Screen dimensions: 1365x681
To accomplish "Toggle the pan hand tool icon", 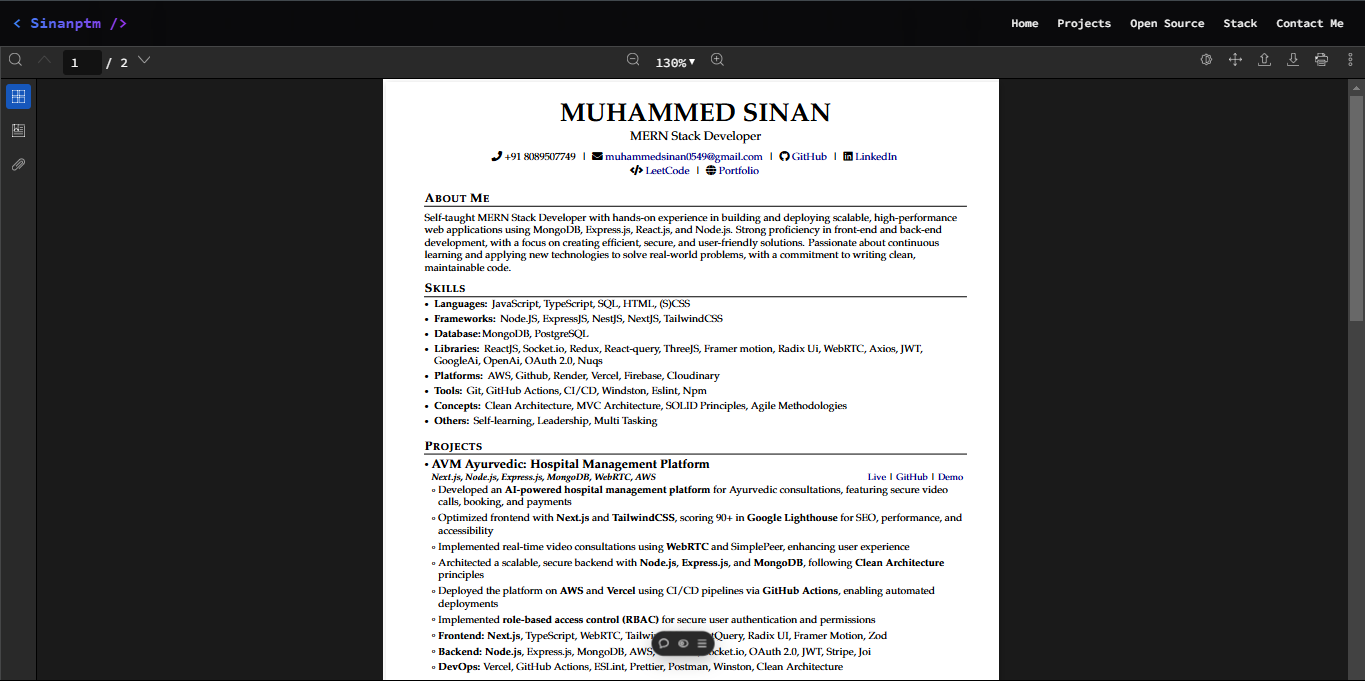I will point(1235,60).
